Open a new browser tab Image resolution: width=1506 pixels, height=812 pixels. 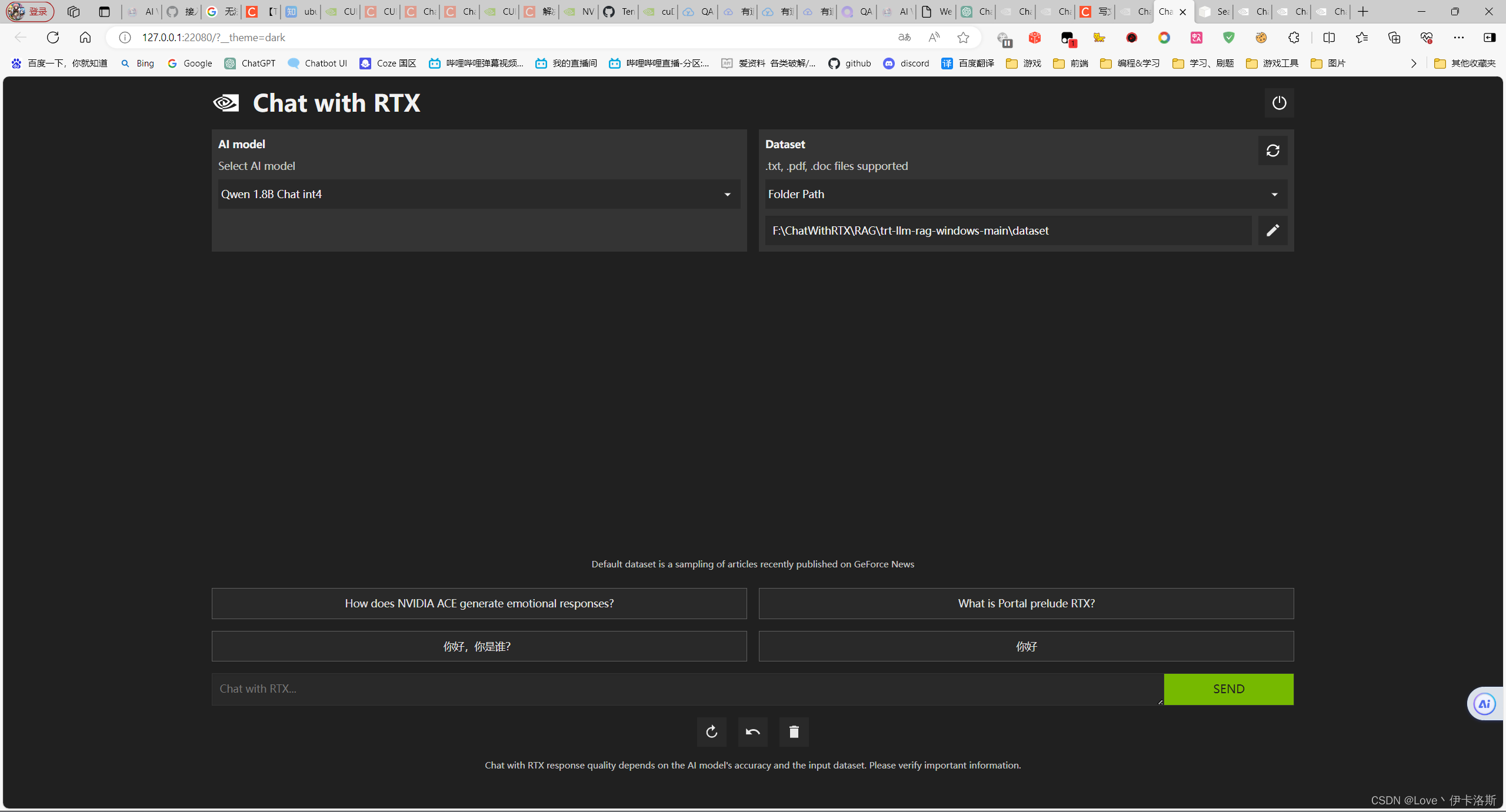pyautogui.click(x=1363, y=12)
